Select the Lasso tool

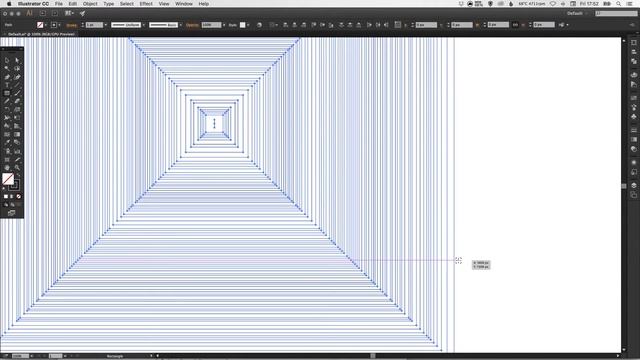17,69
